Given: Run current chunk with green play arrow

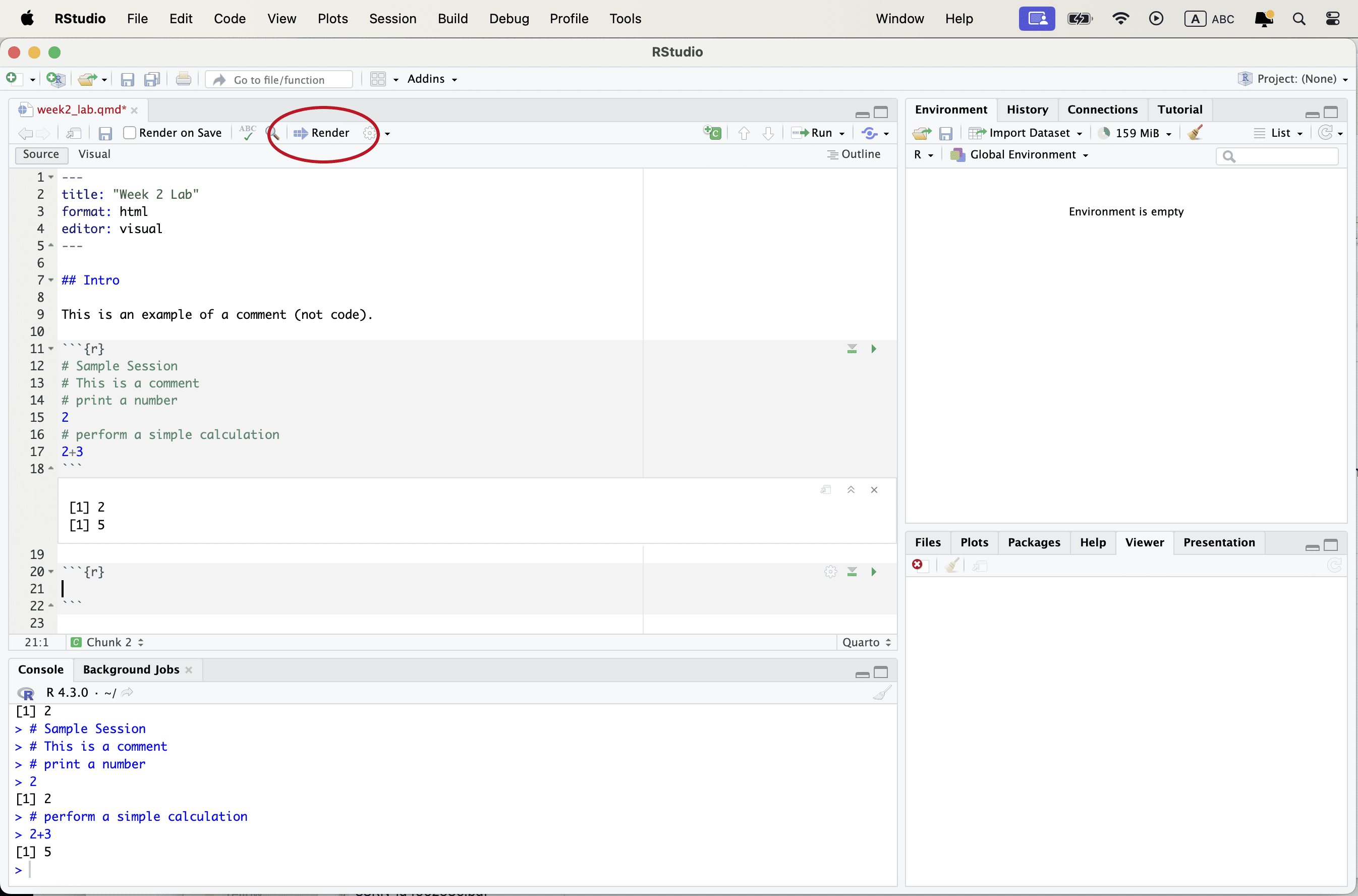Looking at the screenshot, I should [873, 572].
